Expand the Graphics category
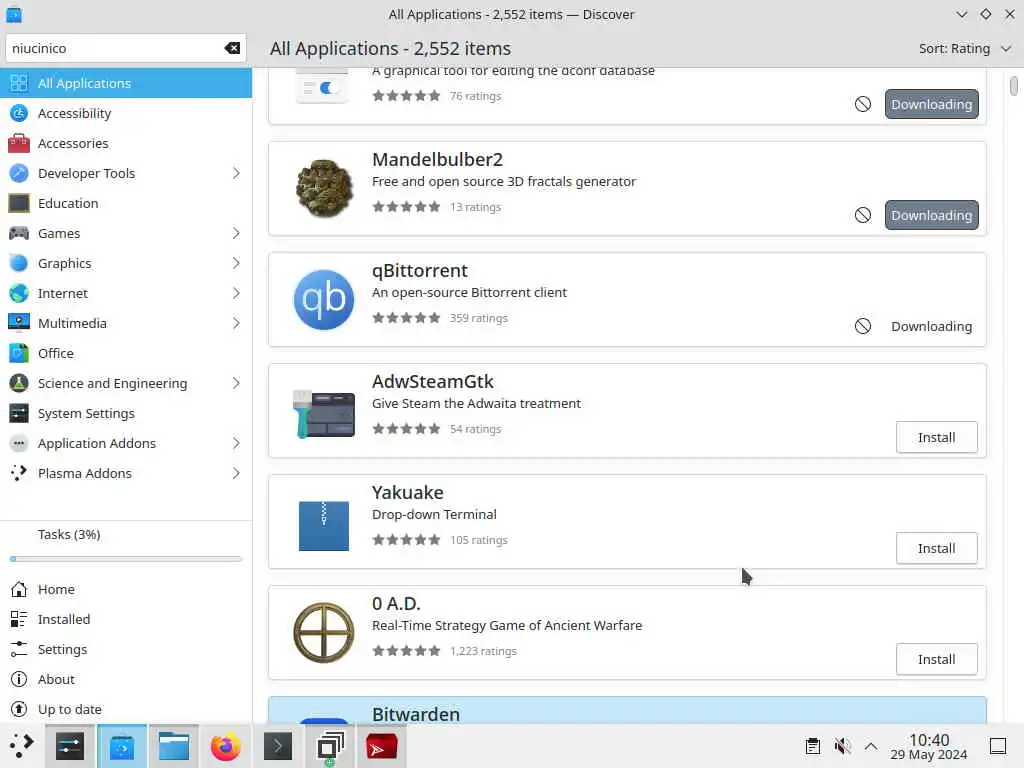1024x768 pixels. (236, 264)
